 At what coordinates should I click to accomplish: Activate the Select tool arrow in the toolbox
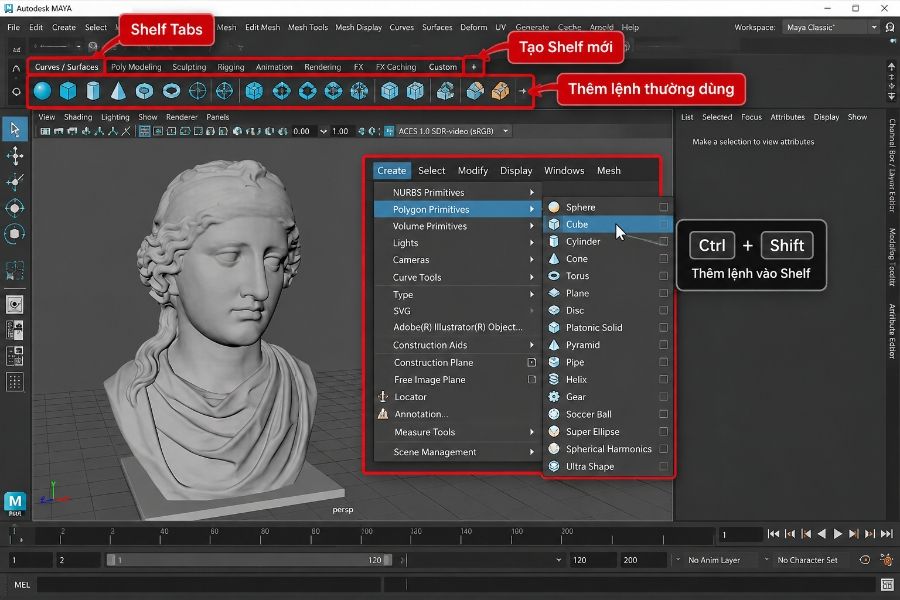coord(15,129)
